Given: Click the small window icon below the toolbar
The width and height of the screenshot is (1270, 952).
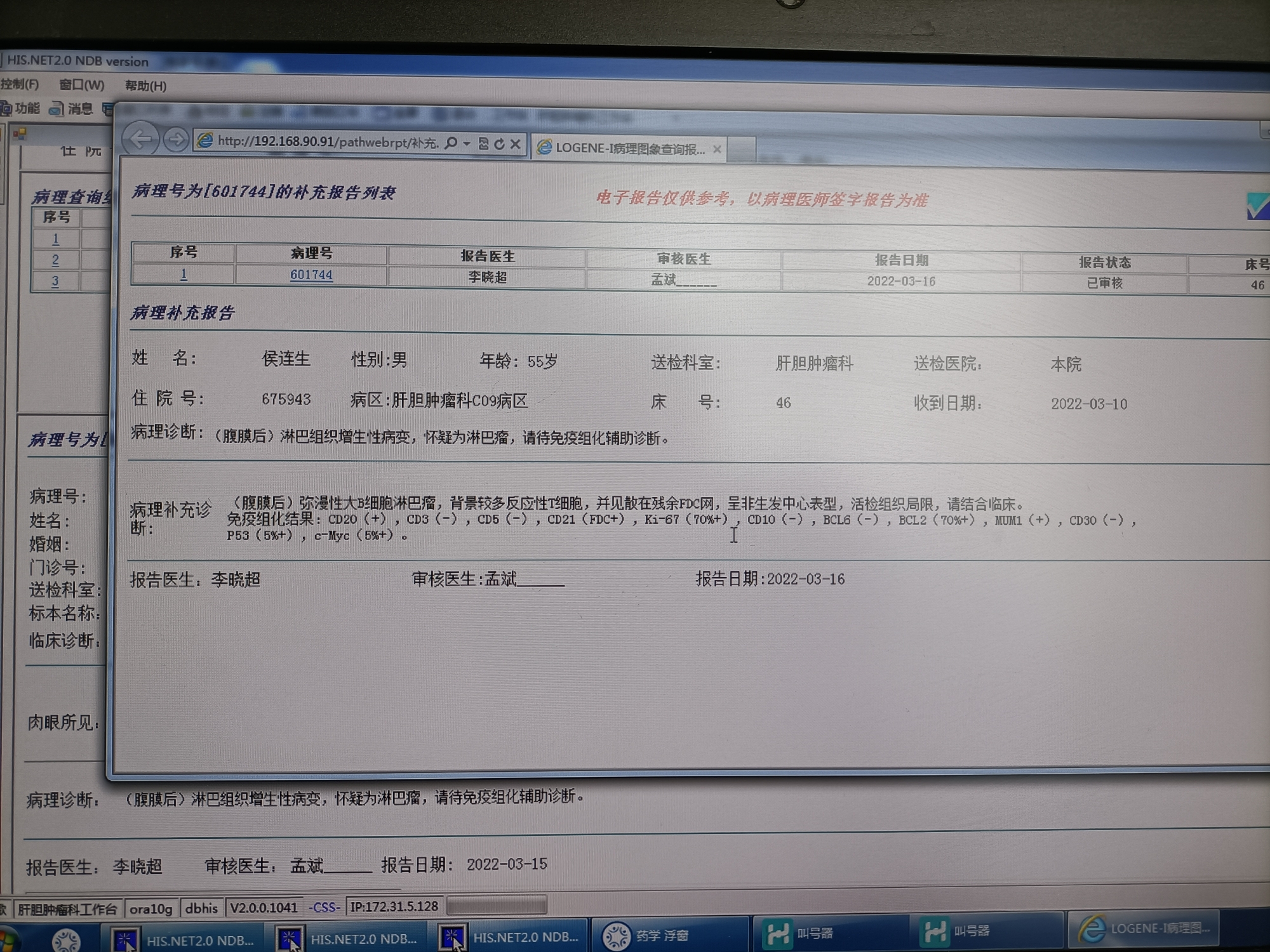Looking at the screenshot, I should point(20,133).
